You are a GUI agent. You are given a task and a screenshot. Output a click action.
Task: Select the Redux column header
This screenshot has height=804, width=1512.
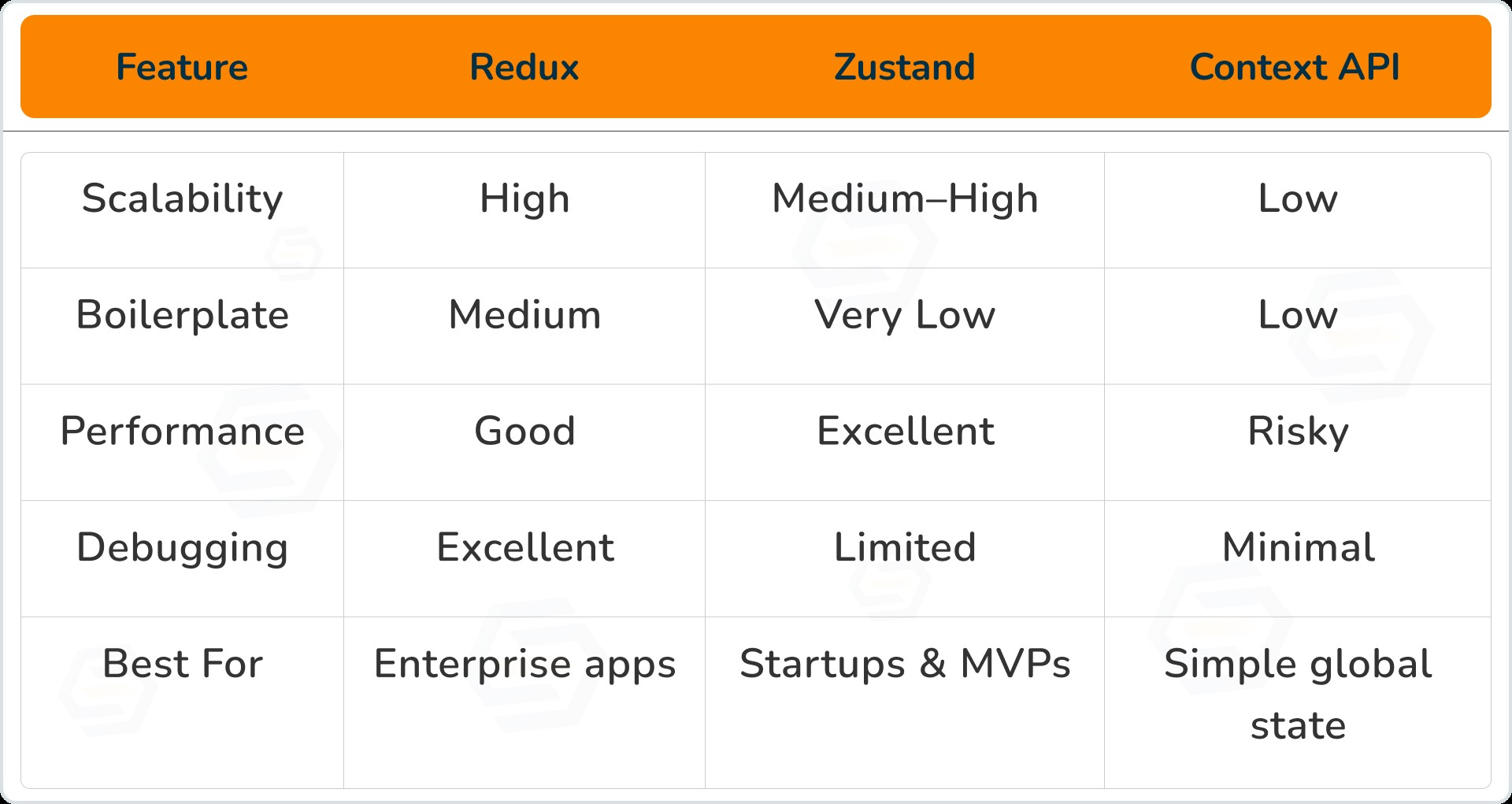click(524, 68)
